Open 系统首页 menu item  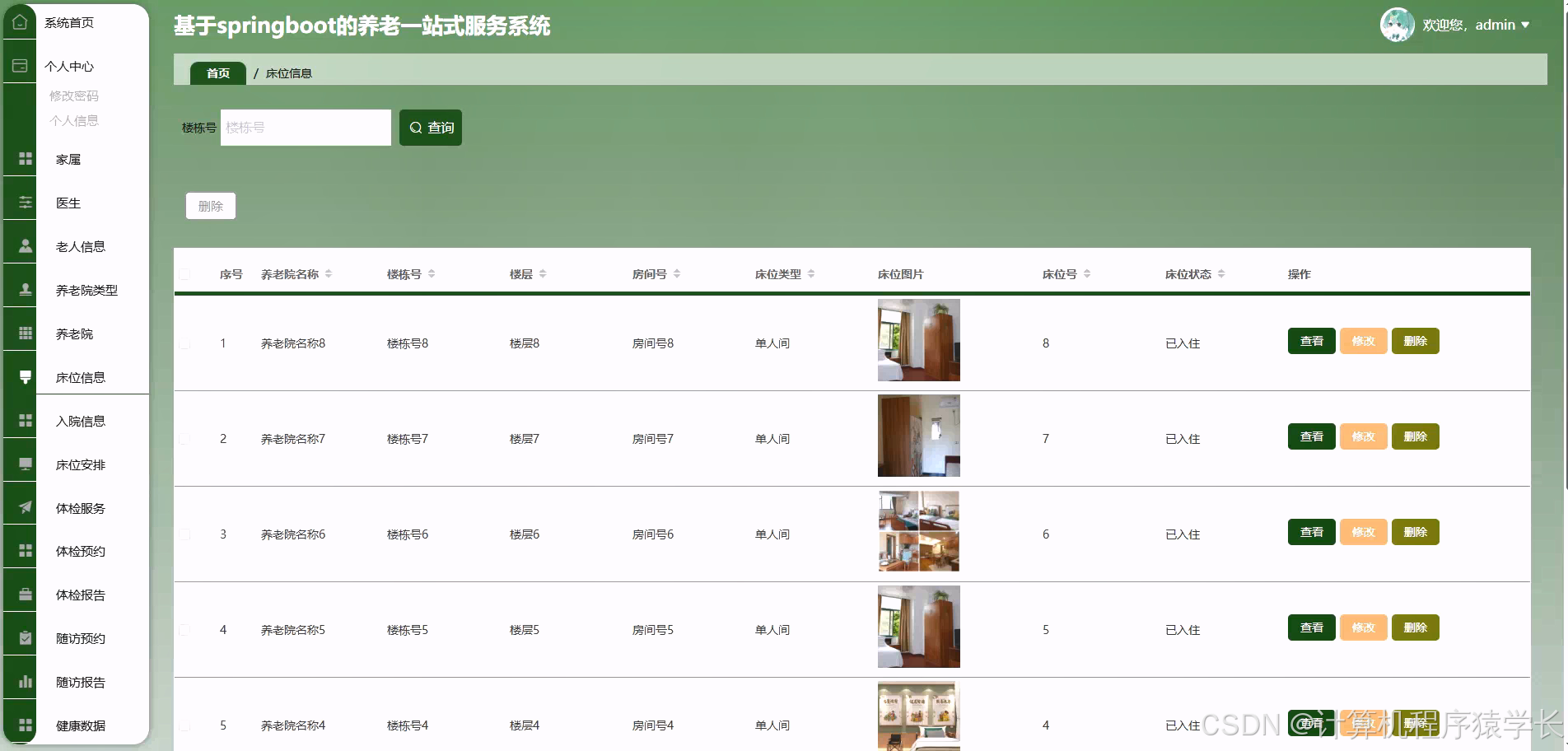click(69, 22)
